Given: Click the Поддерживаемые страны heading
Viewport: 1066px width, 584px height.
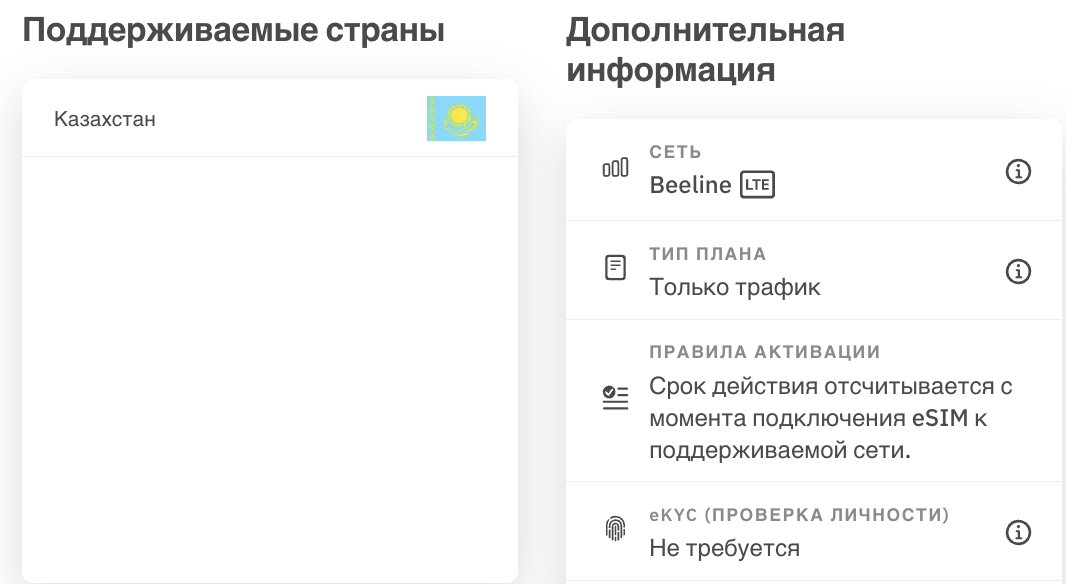Looking at the screenshot, I should click(234, 30).
